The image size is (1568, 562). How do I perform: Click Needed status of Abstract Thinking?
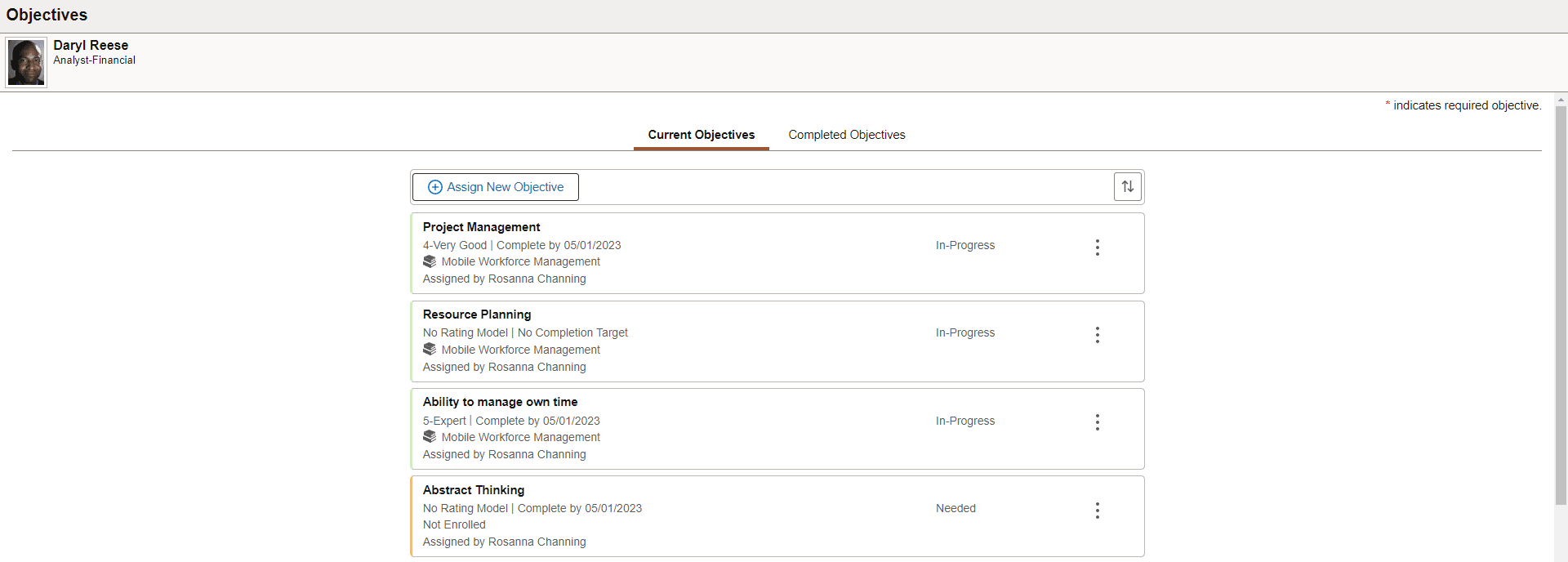[955, 508]
